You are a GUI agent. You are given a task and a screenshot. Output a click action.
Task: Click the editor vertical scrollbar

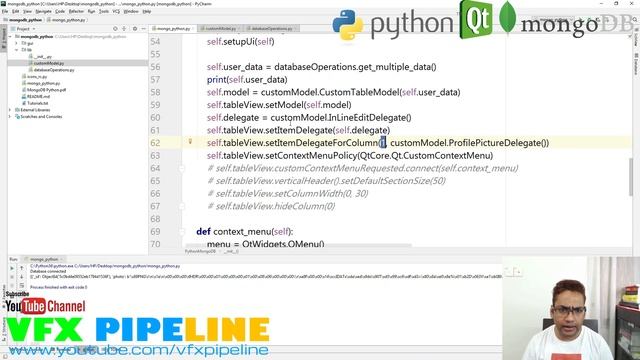pos(630,176)
